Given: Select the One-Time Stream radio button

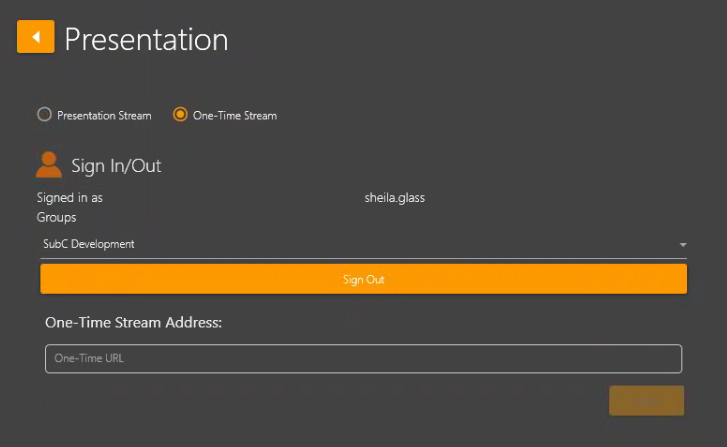Looking at the screenshot, I should coord(180,115).
